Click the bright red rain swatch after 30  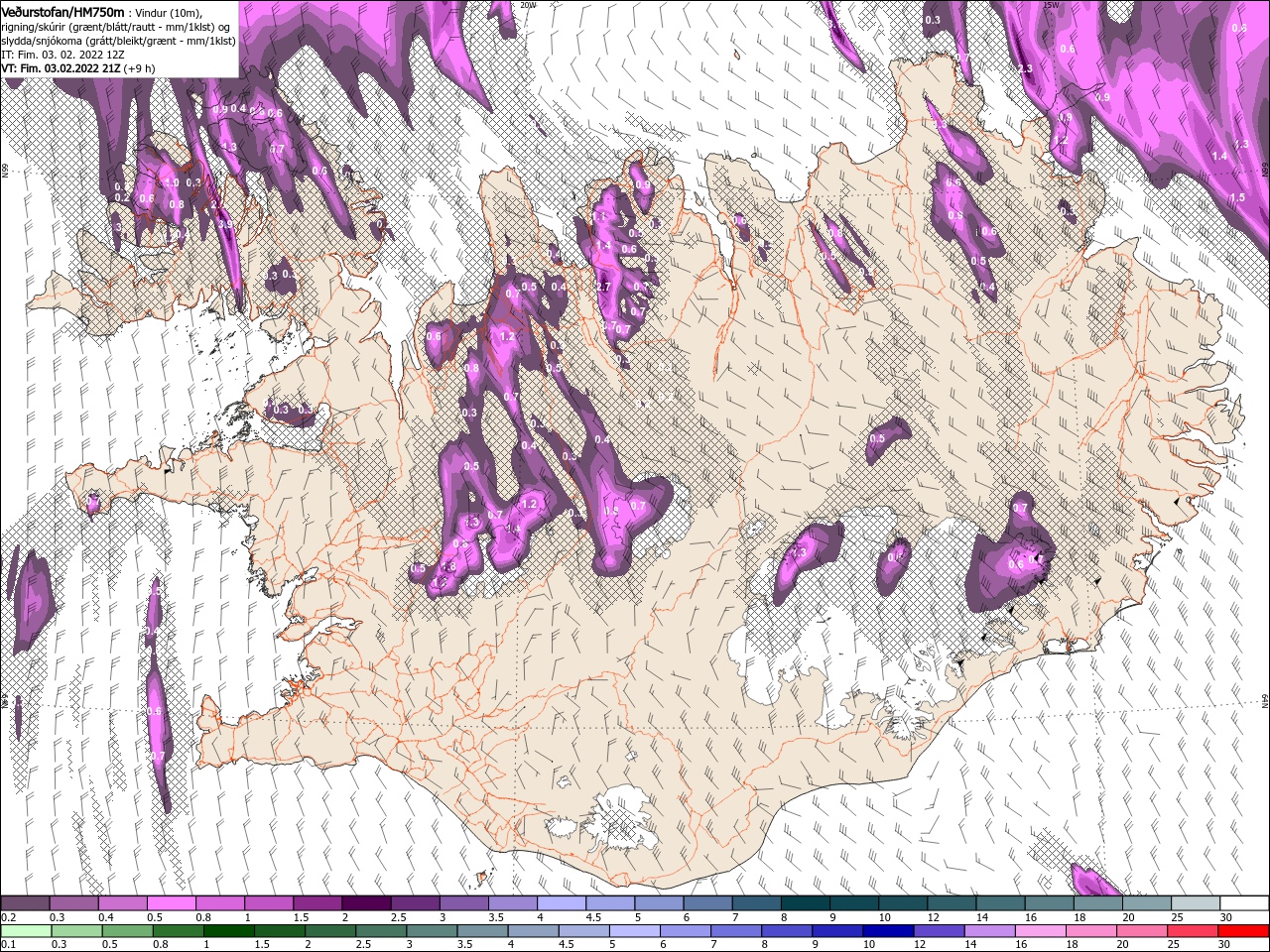[1243, 931]
